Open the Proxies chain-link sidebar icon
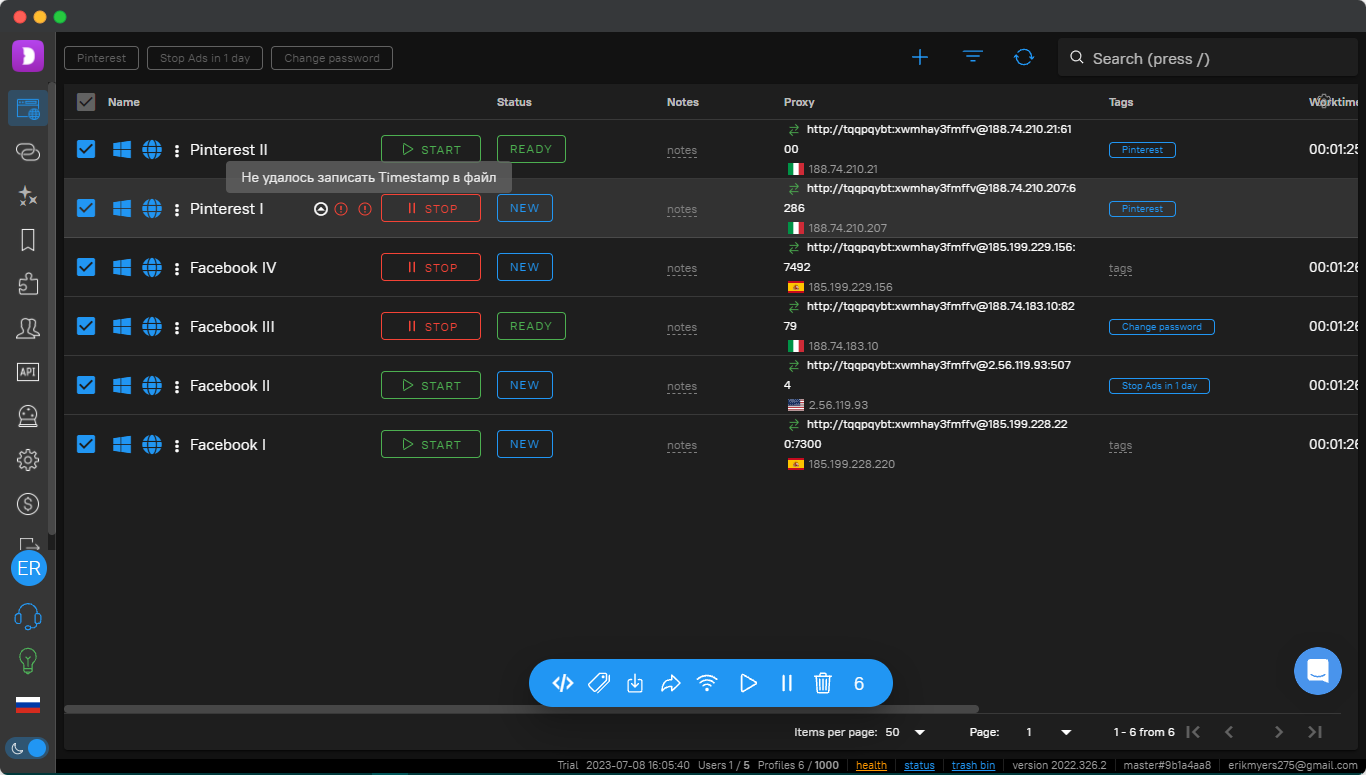The height and width of the screenshot is (775, 1366). click(x=28, y=152)
